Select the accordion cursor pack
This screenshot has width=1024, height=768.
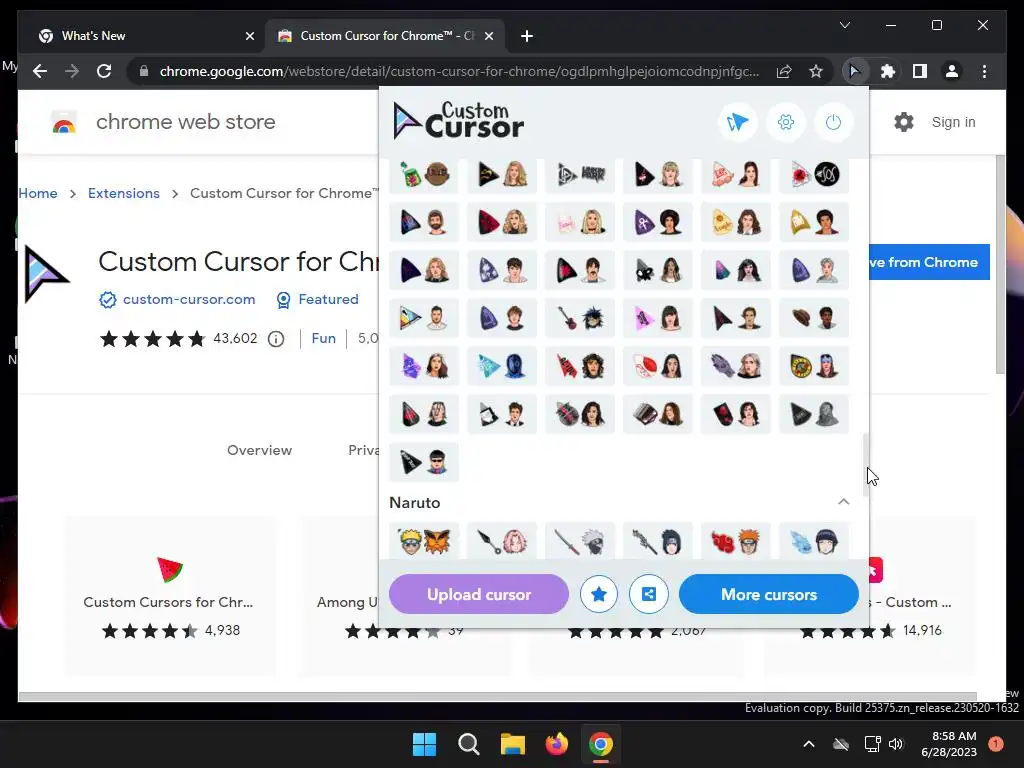[x=658, y=414]
